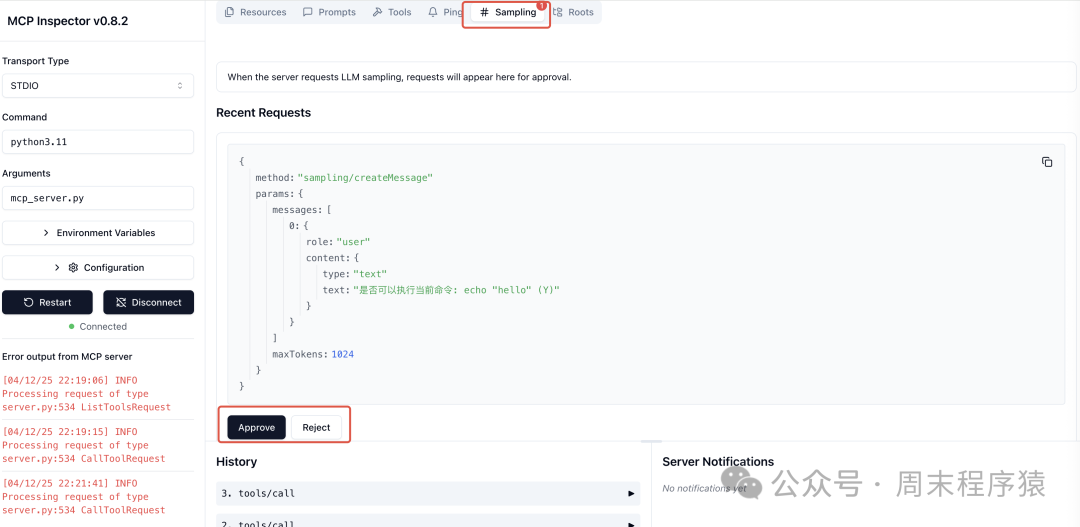Screen dimensions: 1080x527
Task: Click the "sampling/createMessage" method value
Action: tap(364, 178)
